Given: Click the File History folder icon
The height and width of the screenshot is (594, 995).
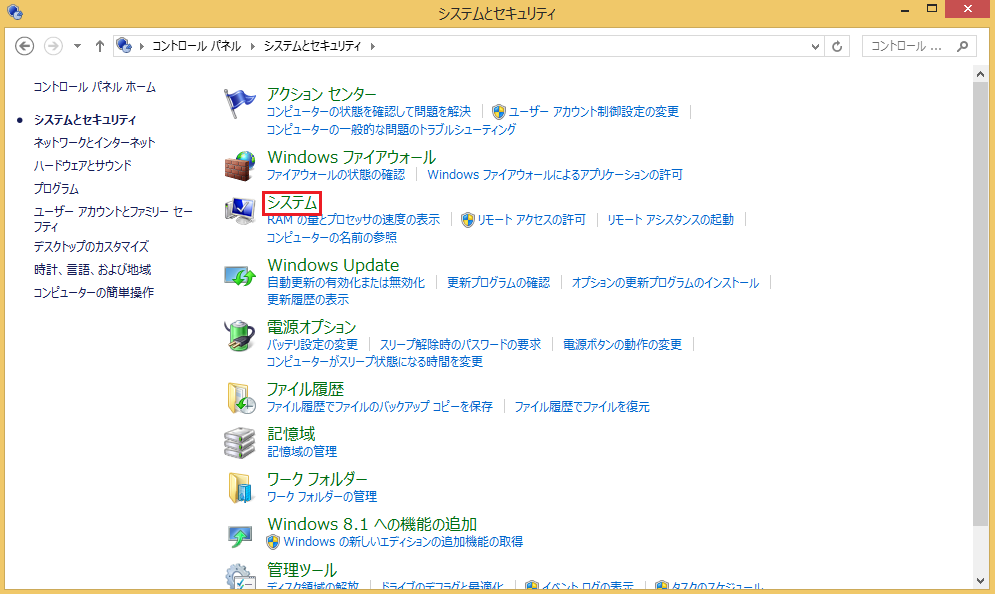Looking at the screenshot, I should click(240, 397).
